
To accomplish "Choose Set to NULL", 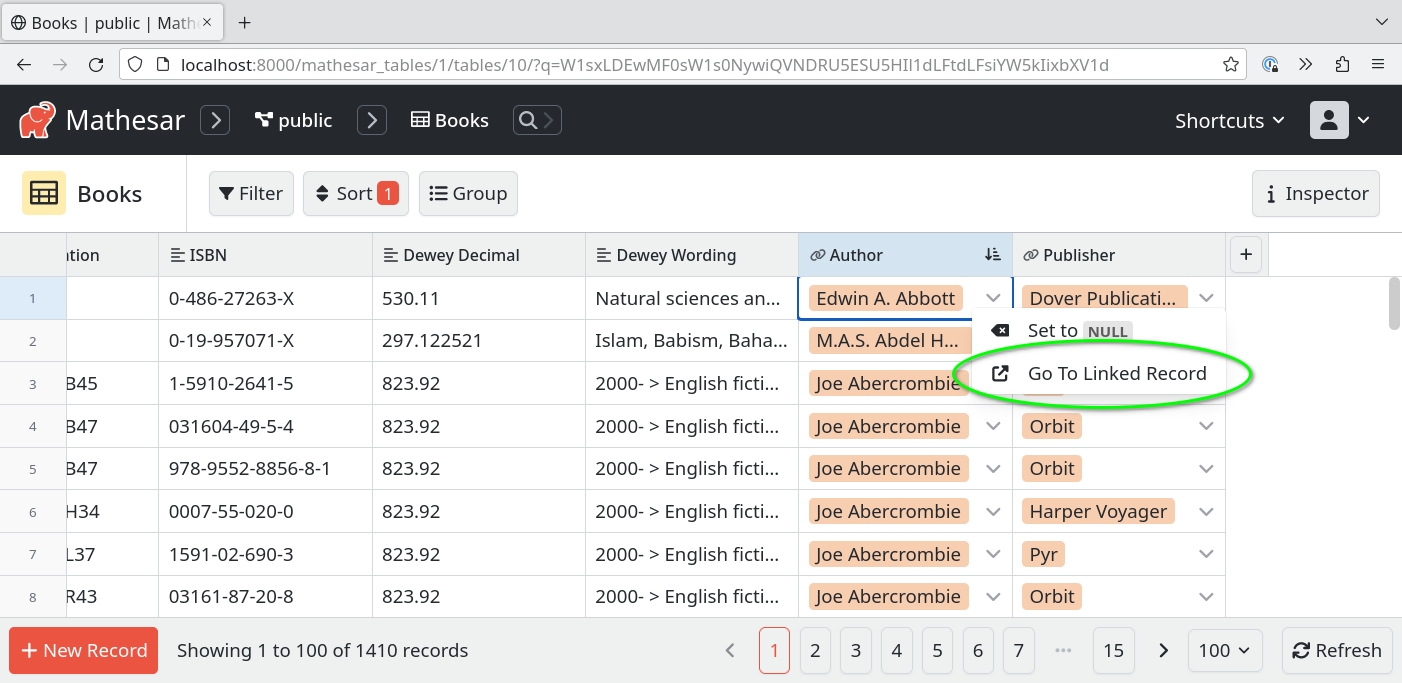I will pos(1077,330).
